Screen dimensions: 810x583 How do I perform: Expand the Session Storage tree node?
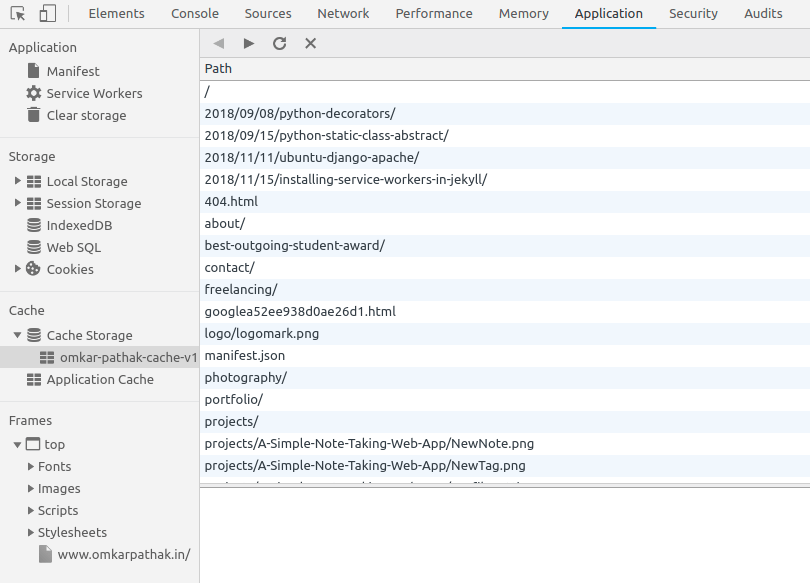pos(18,203)
